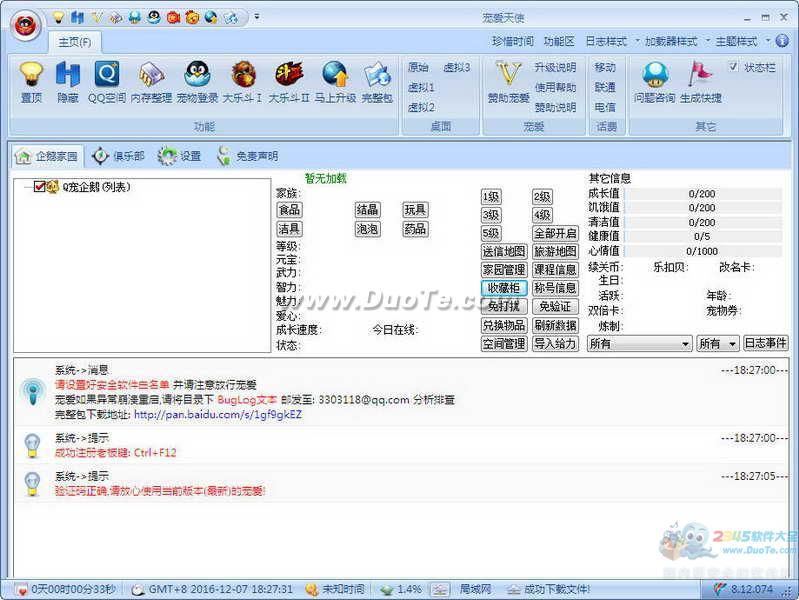Toggle the 状态栏 checkbox
Screen dimensions: 799x600
pos(733,67)
